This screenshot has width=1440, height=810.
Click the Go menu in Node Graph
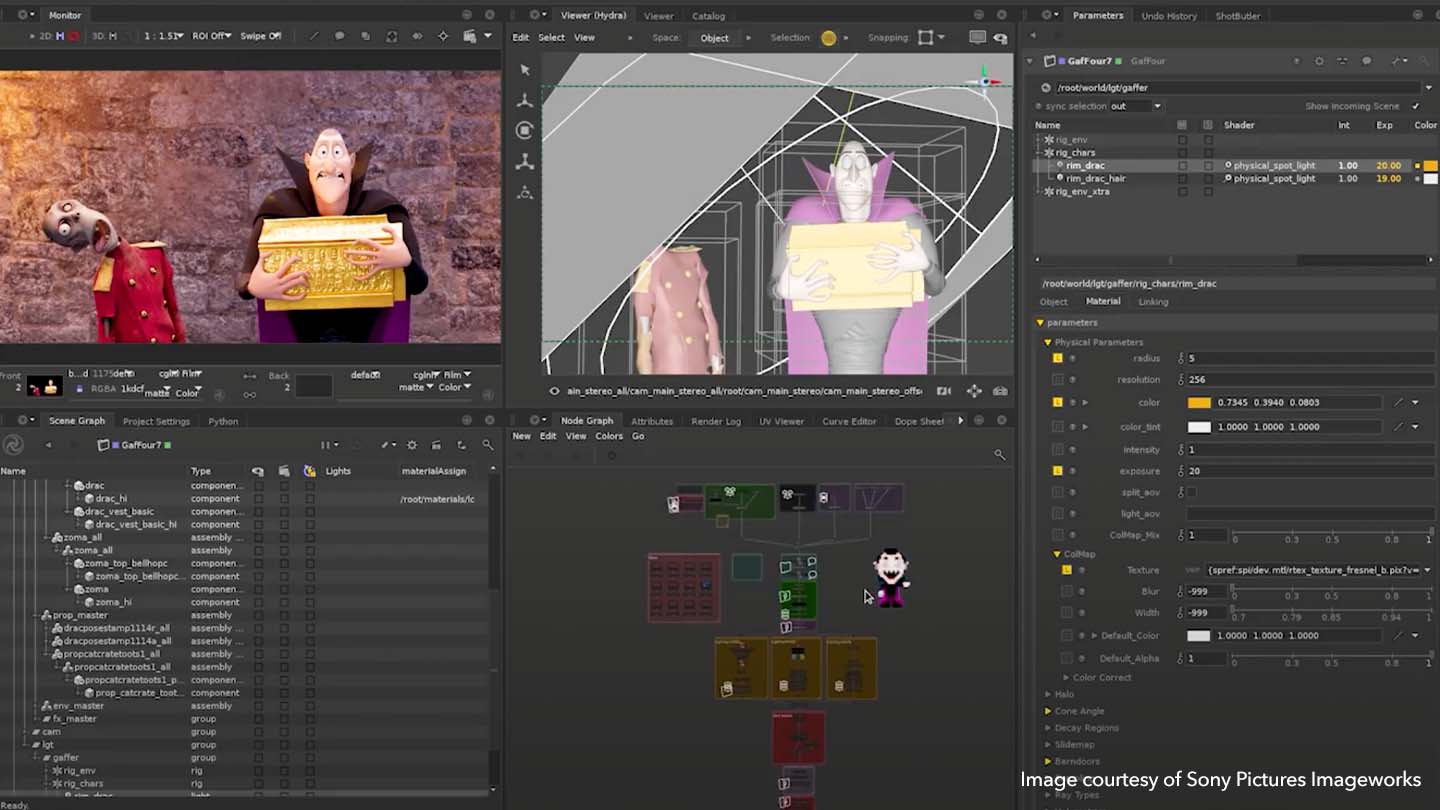(x=638, y=436)
